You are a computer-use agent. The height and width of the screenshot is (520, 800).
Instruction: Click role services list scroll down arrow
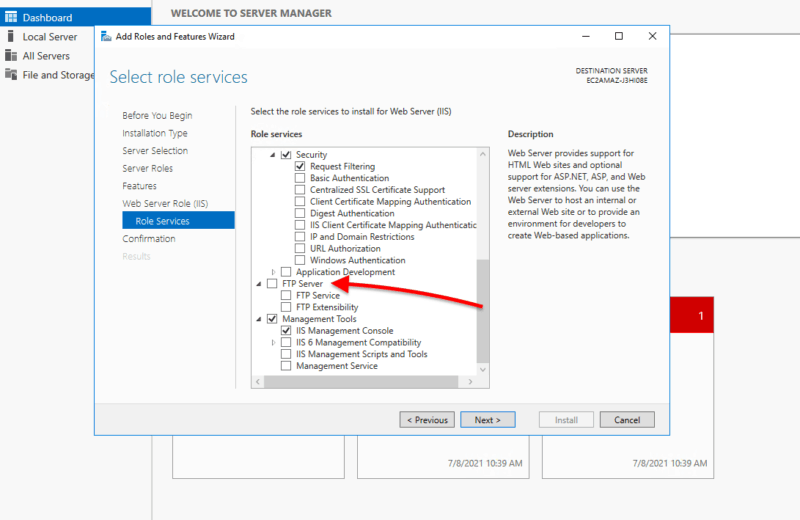pos(483,369)
